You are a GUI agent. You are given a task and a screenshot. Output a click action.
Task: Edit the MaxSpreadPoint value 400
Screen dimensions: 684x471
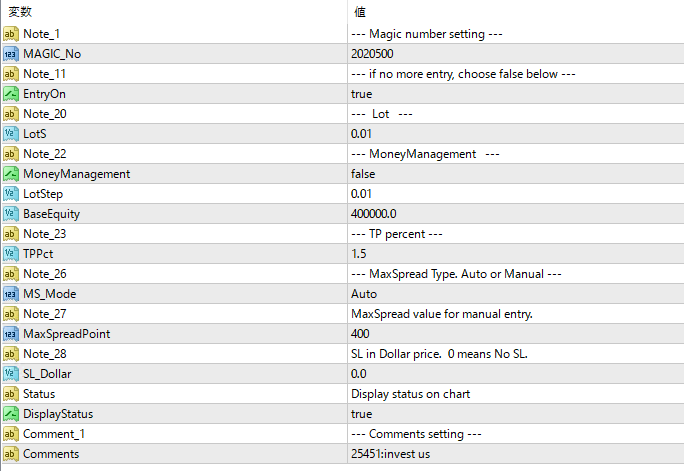tap(361, 333)
